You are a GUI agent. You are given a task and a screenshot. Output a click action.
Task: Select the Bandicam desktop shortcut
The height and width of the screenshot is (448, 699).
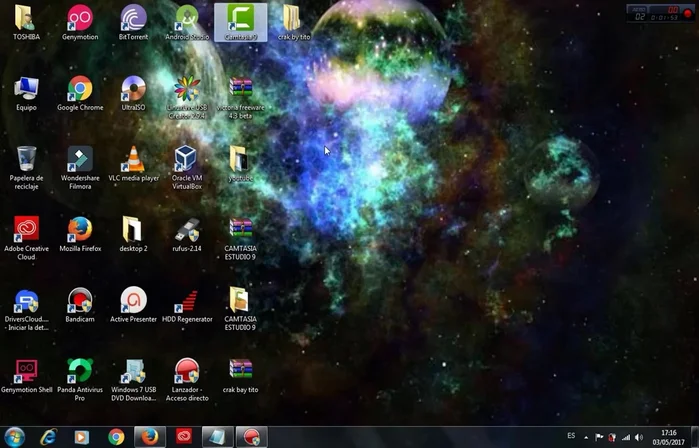79,300
